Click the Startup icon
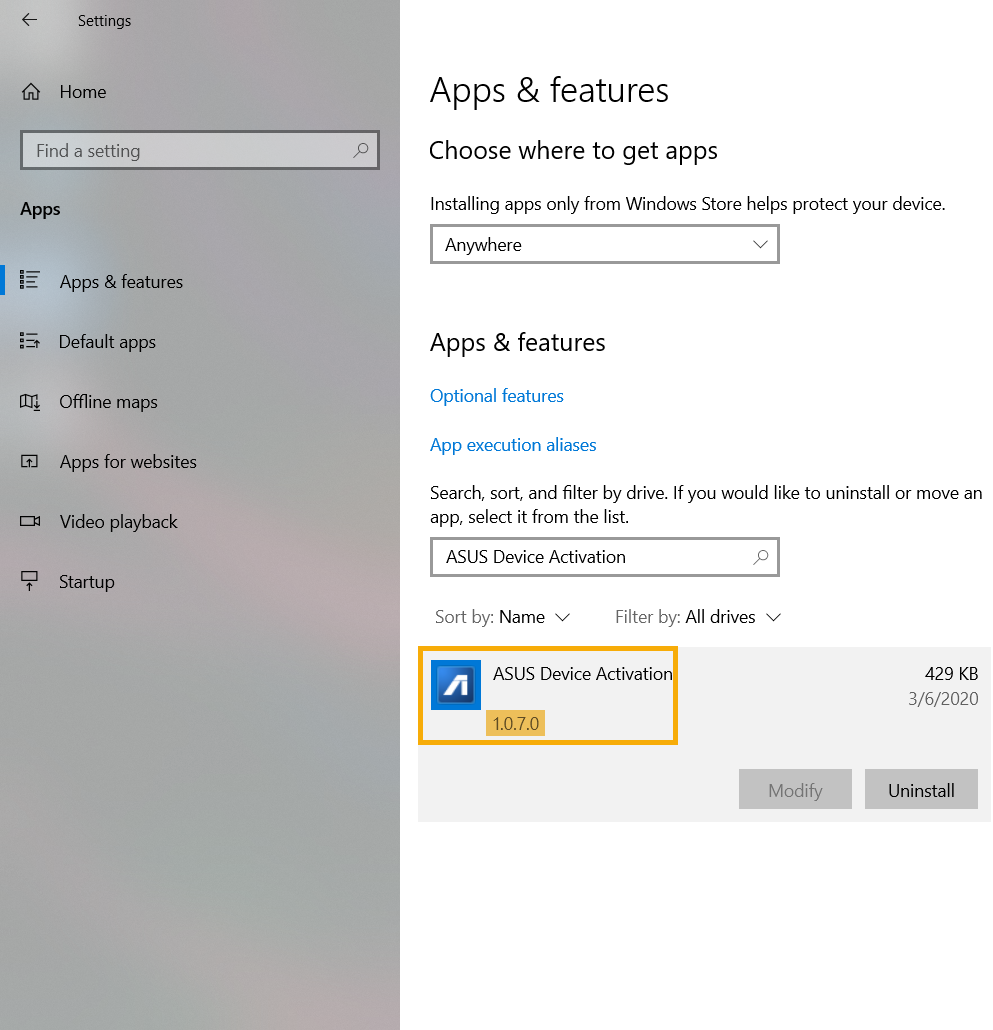 [30, 581]
